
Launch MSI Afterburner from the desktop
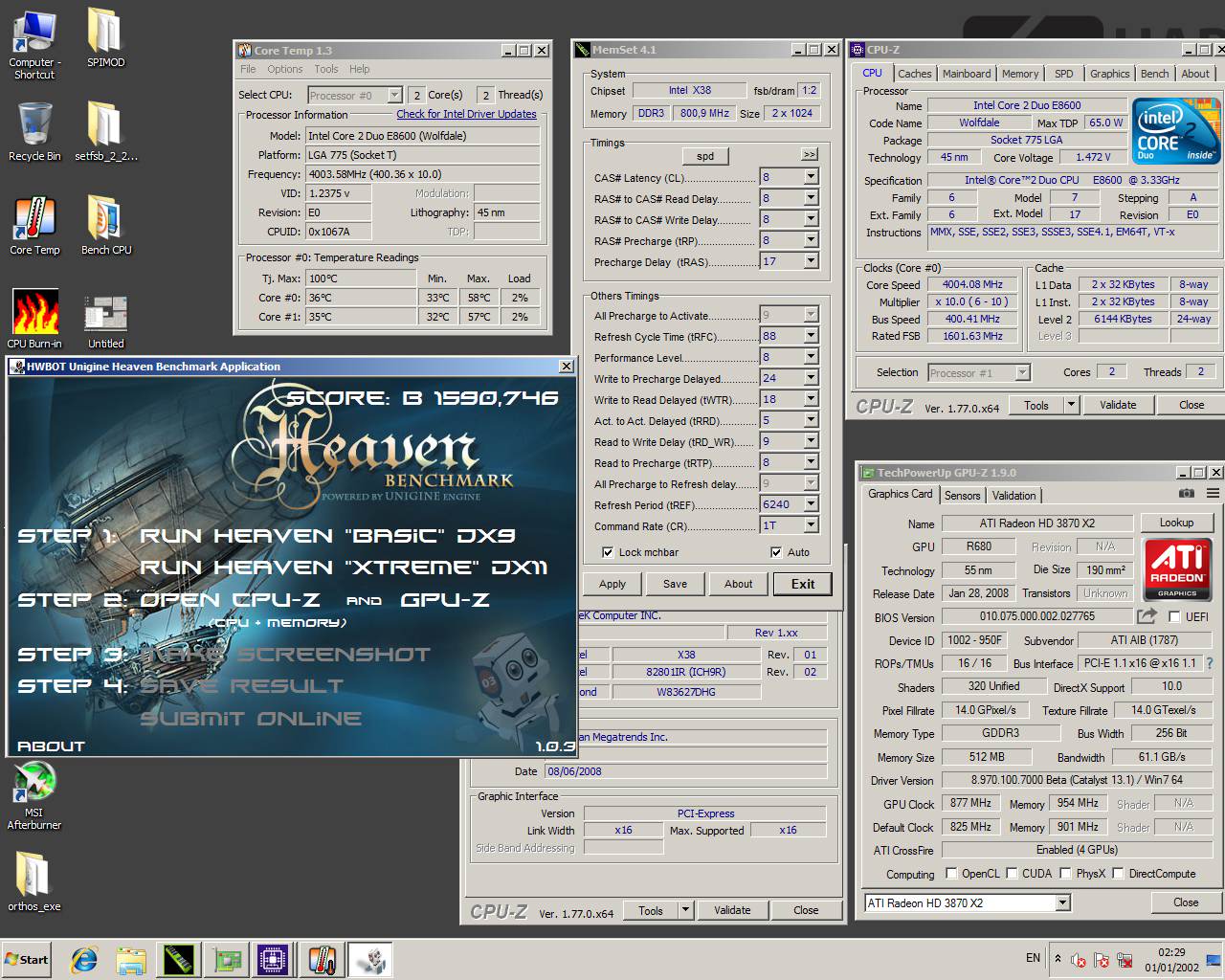tap(34, 794)
